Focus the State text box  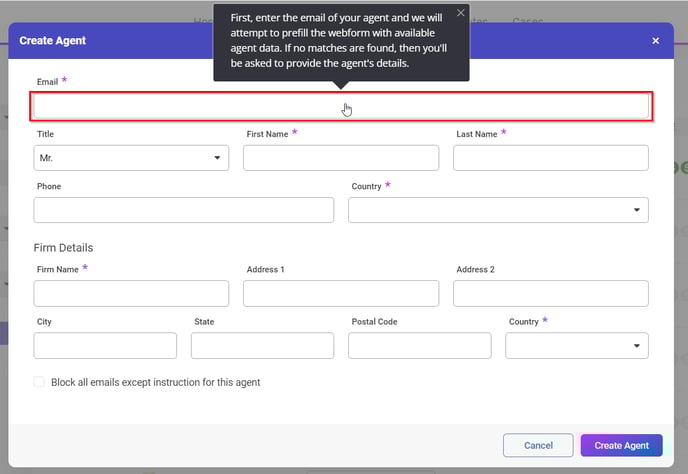coord(262,346)
